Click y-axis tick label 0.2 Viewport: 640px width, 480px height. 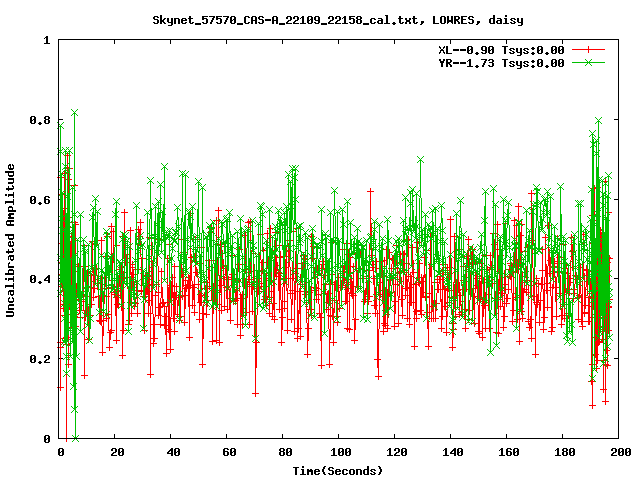[x=40, y=359]
